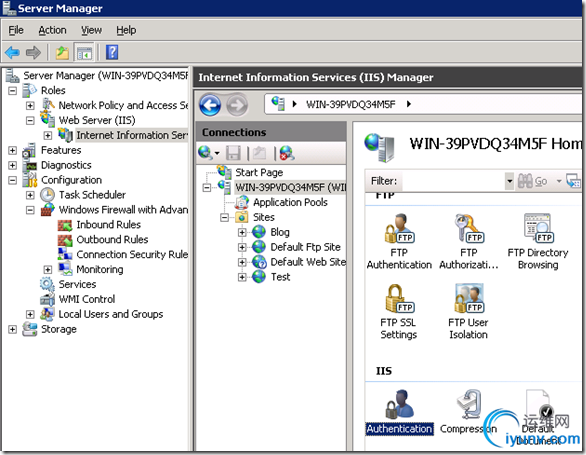Select the Blog site

tap(280, 232)
